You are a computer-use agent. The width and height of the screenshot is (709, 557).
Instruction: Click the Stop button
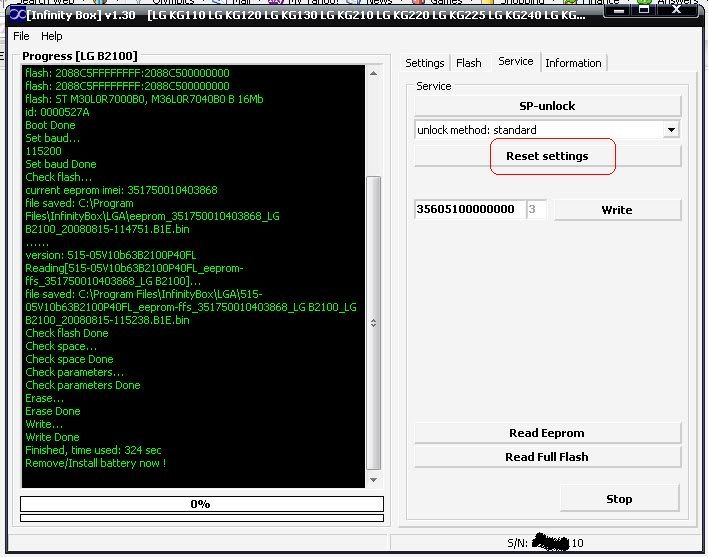[x=619, y=499]
